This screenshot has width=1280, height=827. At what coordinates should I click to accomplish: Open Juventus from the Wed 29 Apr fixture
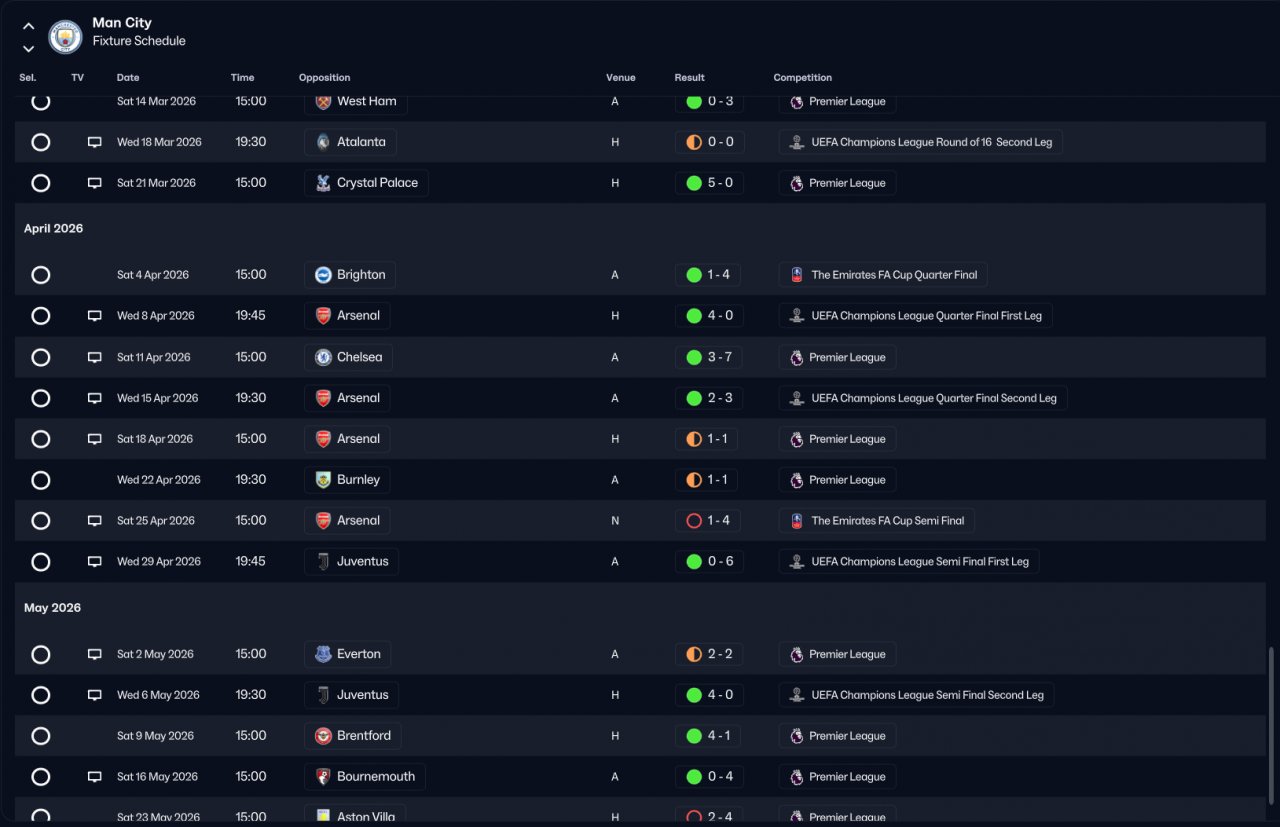pos(351,562)
